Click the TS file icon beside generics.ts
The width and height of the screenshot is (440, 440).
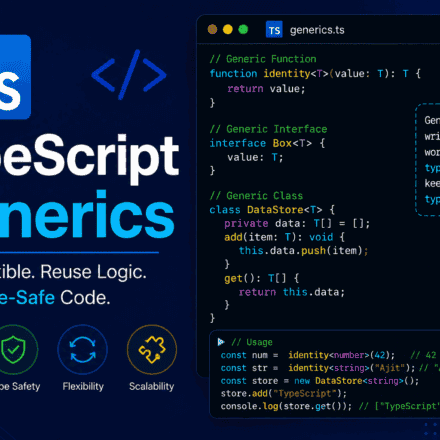274,30
